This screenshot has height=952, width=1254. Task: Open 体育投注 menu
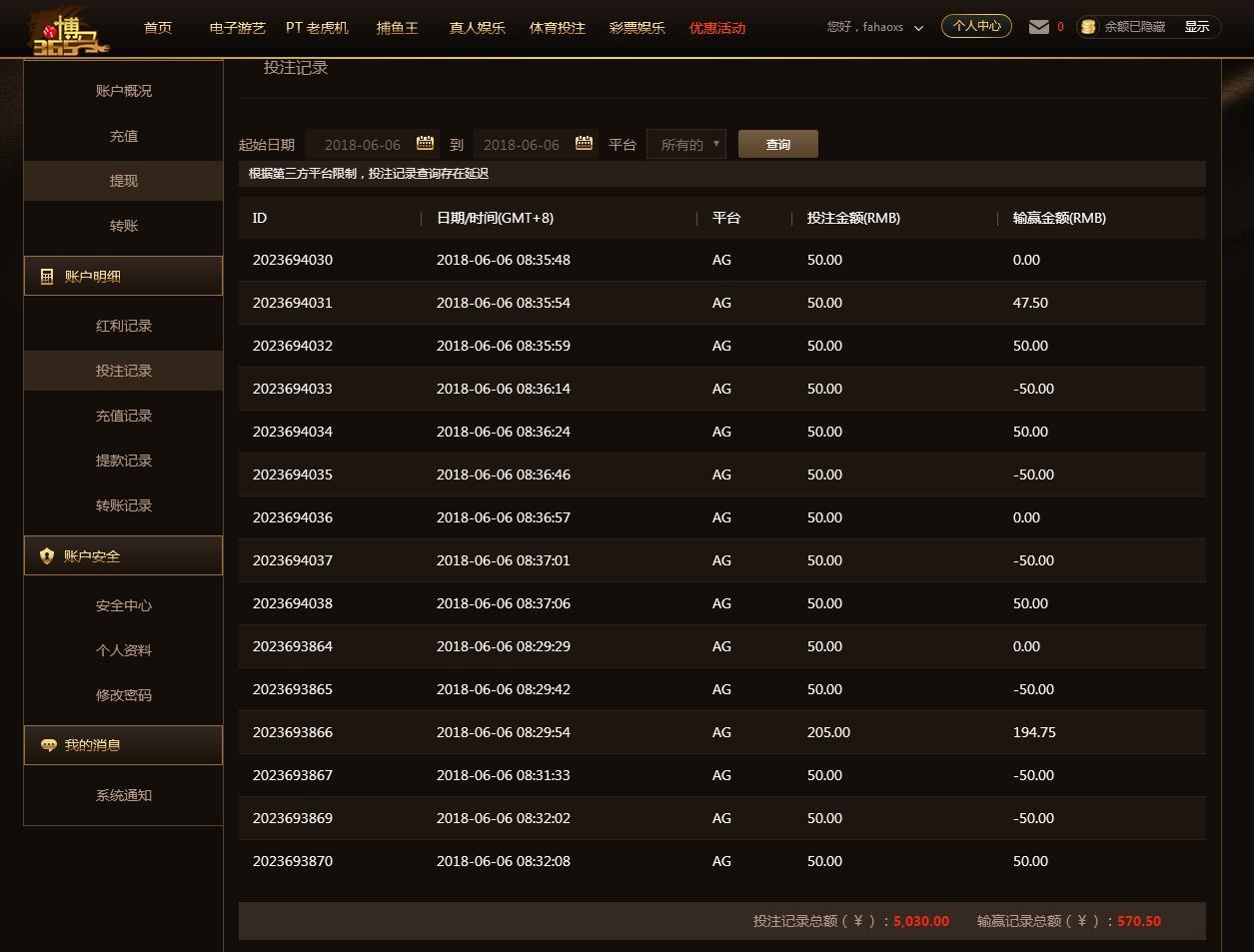pos(558,28)
